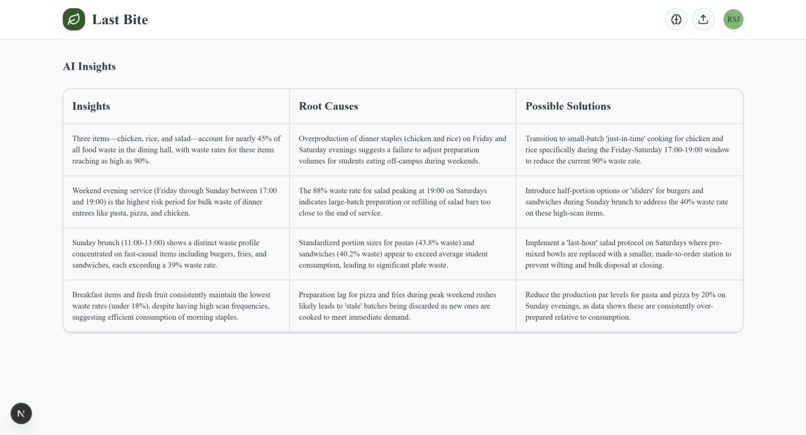This screenshot has height=435, width=806.
Task: Click the last-hour salad protocol solution
Action: 629,253
